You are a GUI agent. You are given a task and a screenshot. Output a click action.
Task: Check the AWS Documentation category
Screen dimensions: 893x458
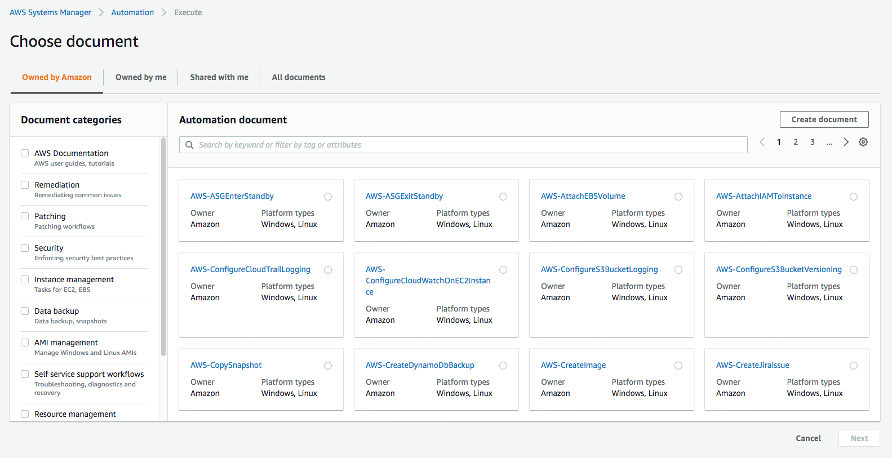(25, 153)
